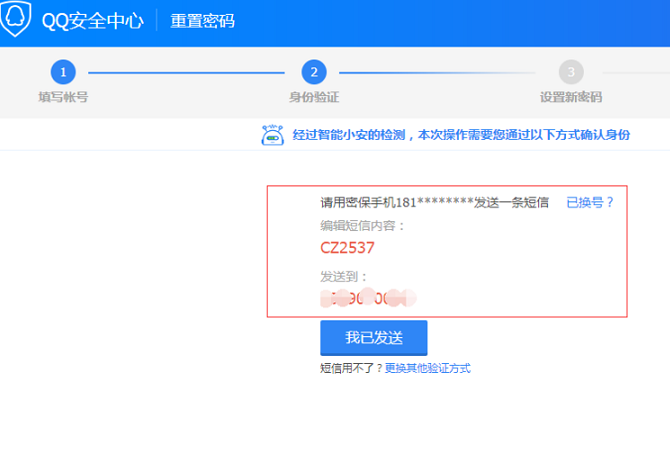
Task: Click the robot assistant icon
Action: (x=273, y=135)
